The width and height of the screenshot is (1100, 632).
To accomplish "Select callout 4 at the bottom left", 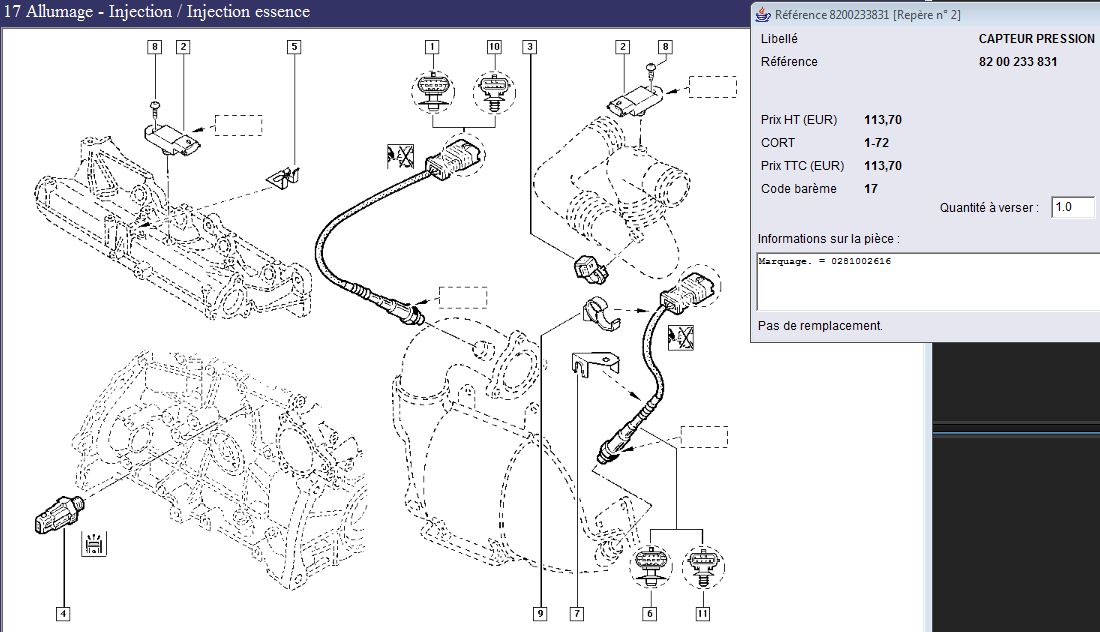I will 63,614.
